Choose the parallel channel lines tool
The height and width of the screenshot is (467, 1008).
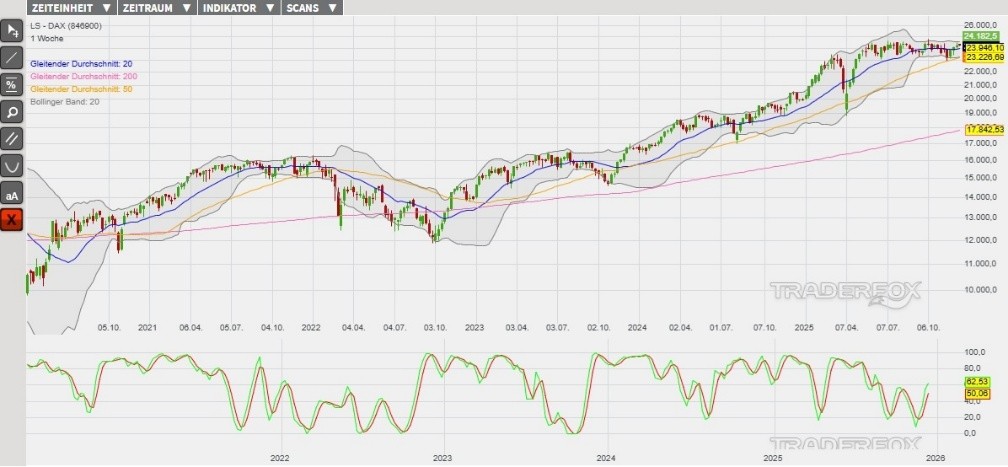12,139
